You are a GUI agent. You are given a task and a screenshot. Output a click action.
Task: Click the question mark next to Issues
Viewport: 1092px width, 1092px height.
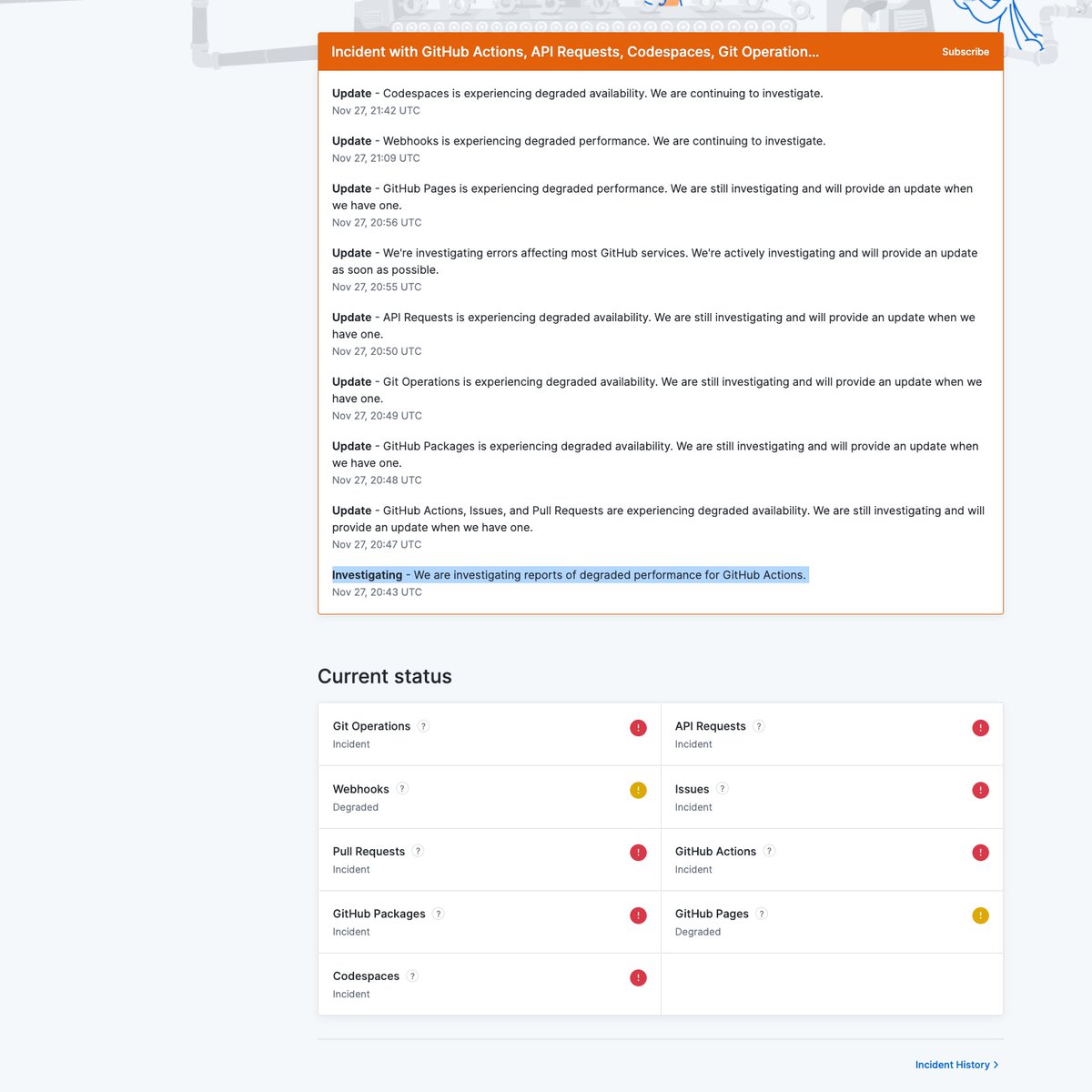(723, 789)
